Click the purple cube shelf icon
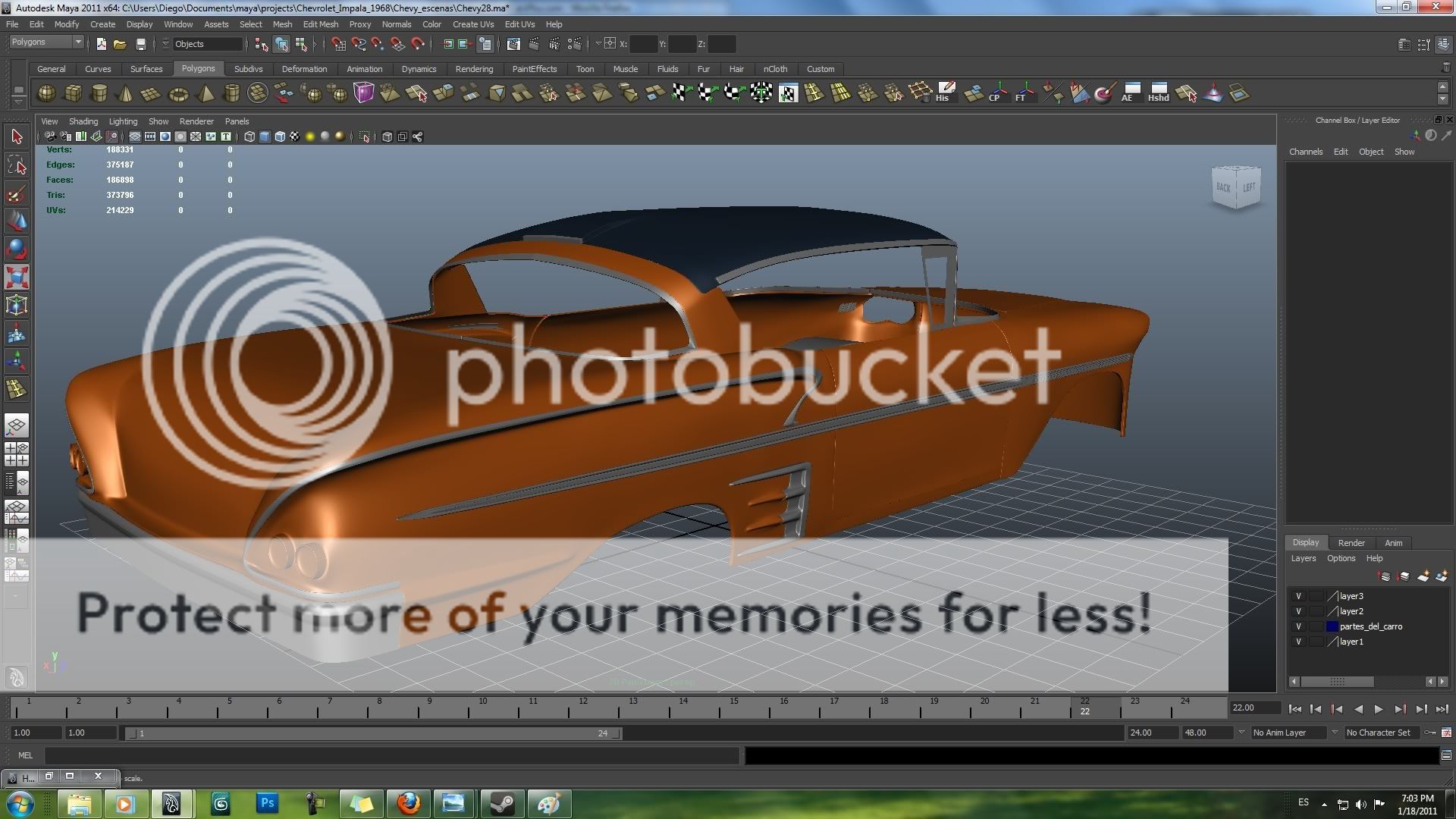This screenshot has height=819, width=1456. (364, 93)
